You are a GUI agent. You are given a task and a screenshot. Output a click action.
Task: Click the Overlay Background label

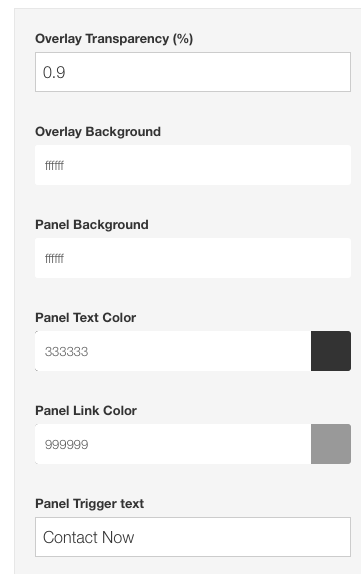[98, 132]
